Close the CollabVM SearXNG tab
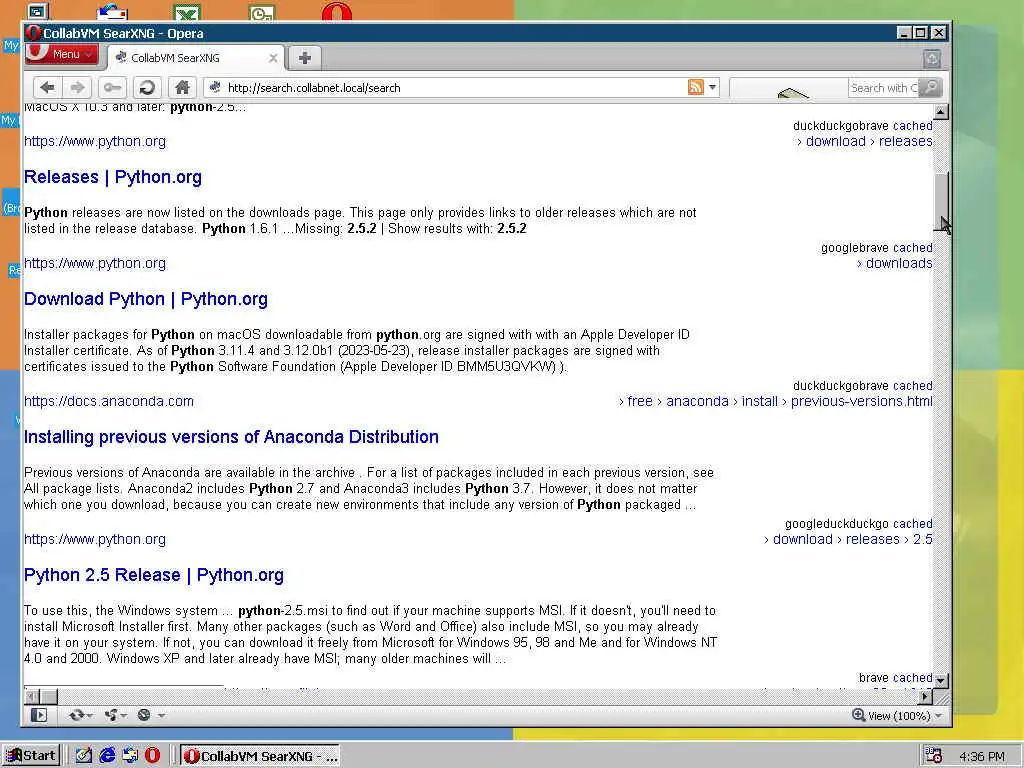 (x=273, y=58)
